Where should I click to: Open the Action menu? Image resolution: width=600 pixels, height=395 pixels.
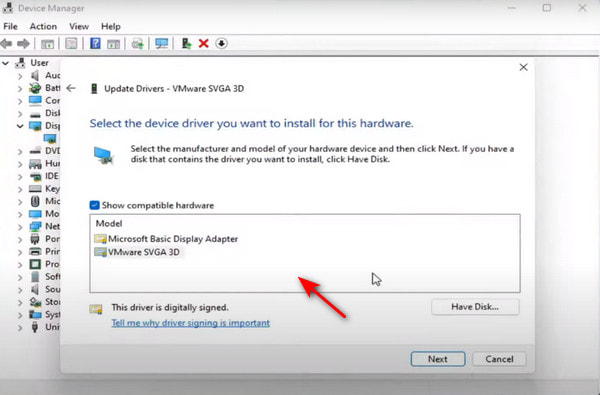(43, 26)
